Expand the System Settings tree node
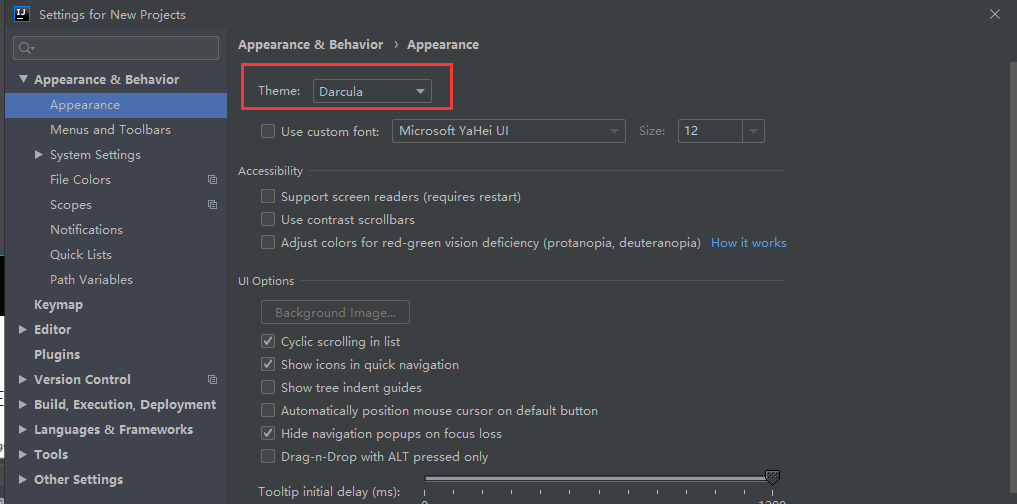Viewport: 1017px width, 504px height. (x=39, y=154)
